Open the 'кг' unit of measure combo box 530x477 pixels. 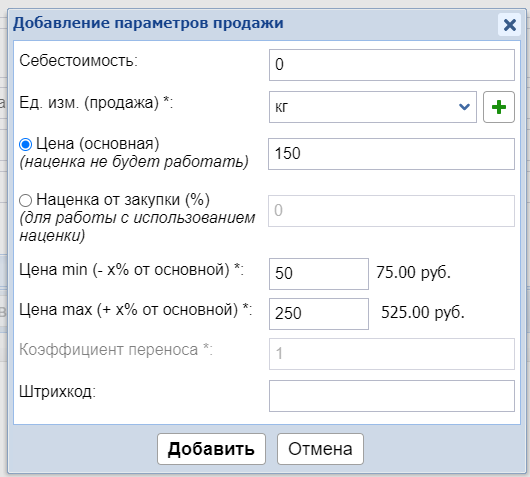[373, 107]
